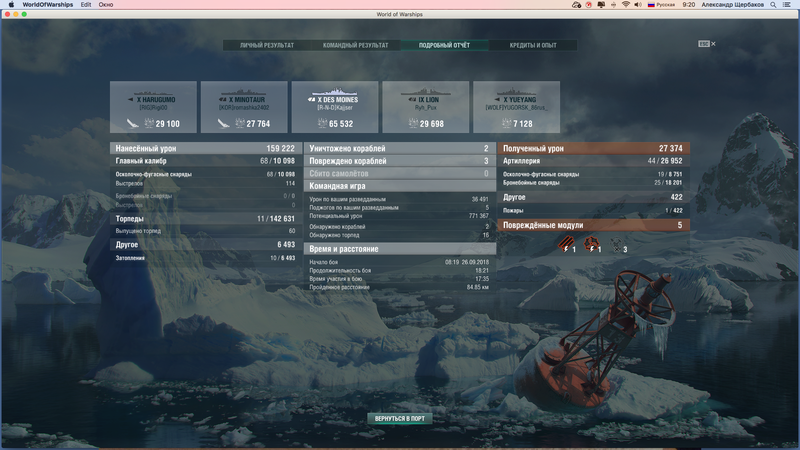Select the IX Lion ship card

pos(426,107)
